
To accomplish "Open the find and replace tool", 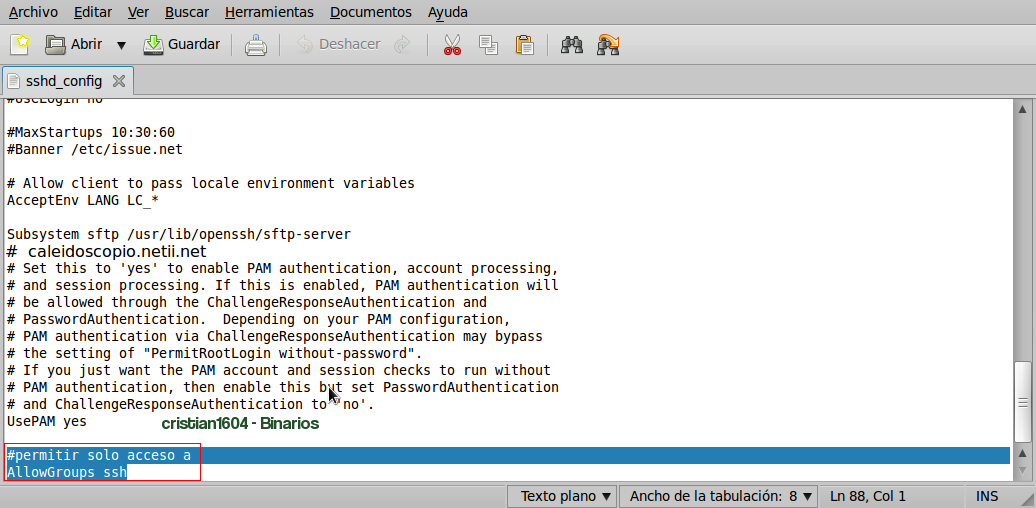I will (608, 44).
